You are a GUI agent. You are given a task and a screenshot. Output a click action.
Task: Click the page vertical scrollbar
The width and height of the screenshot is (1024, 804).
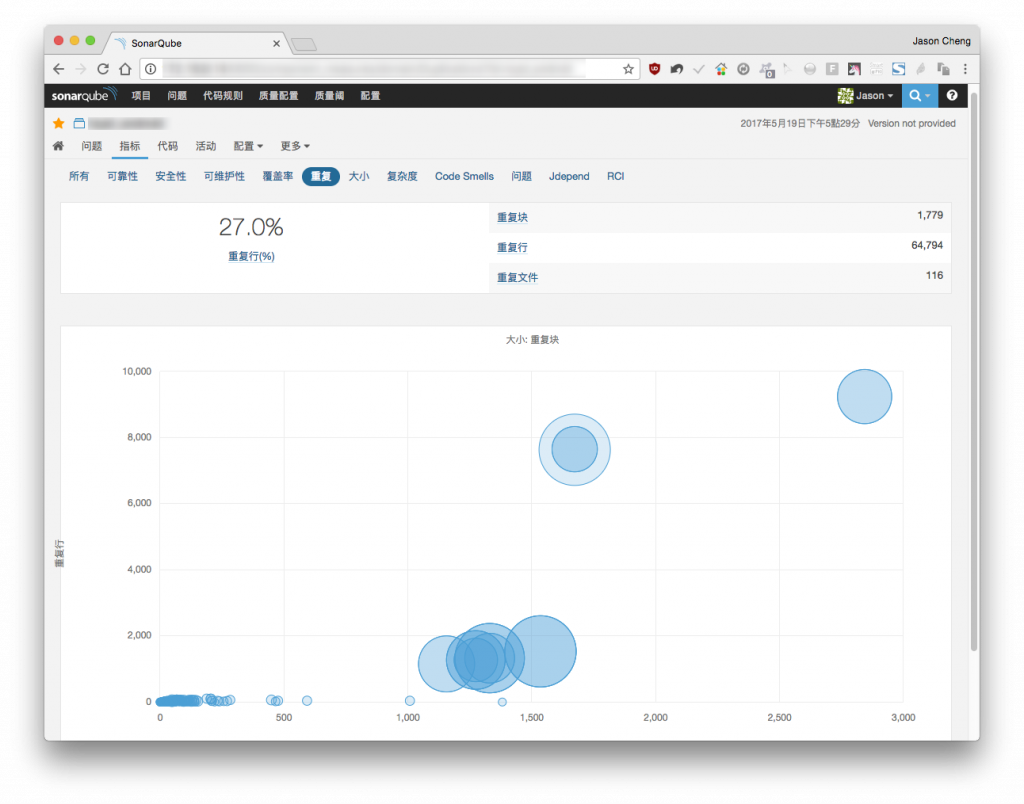tap(973, 372)
